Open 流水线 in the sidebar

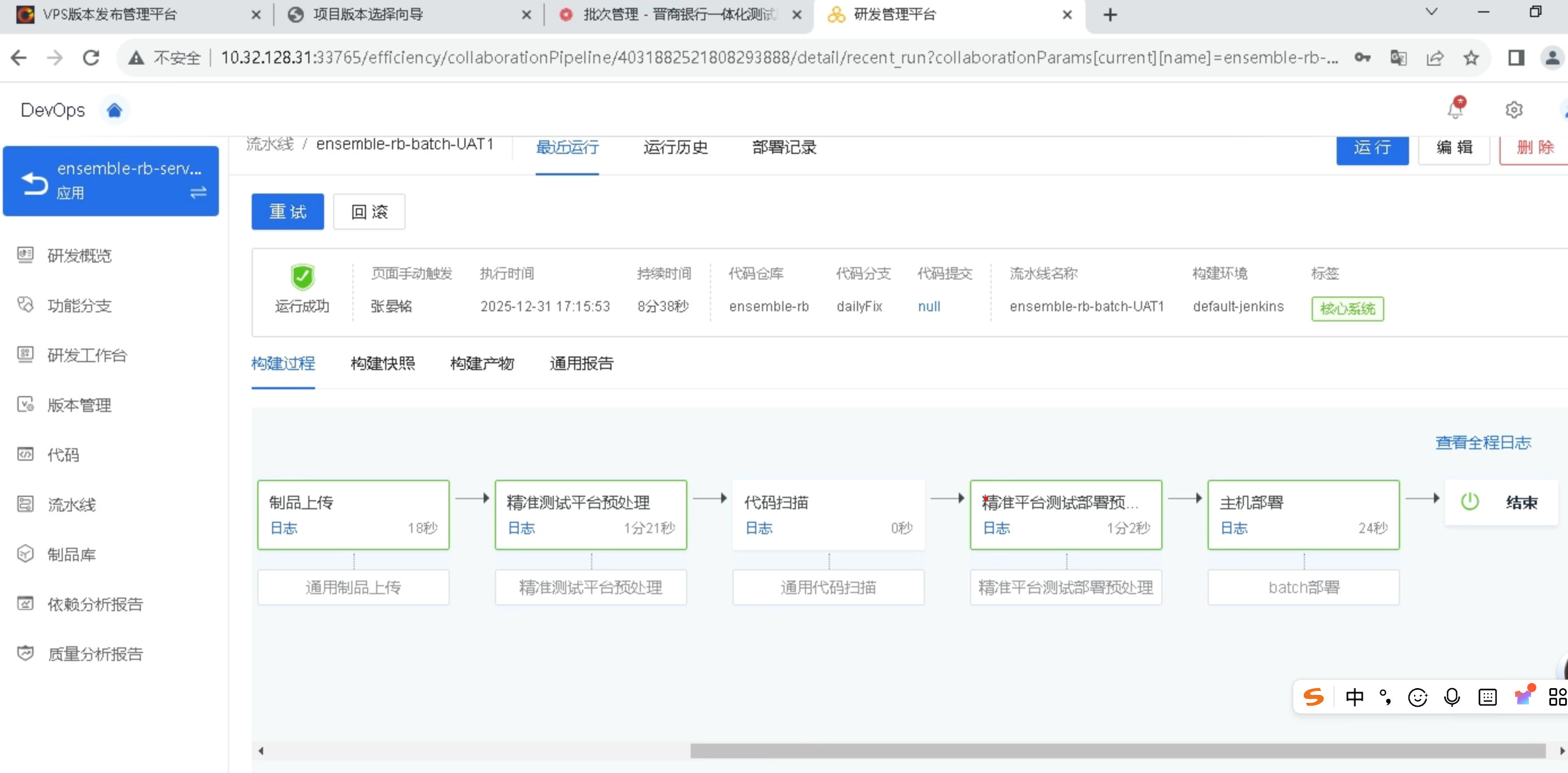tap(71, 504)
